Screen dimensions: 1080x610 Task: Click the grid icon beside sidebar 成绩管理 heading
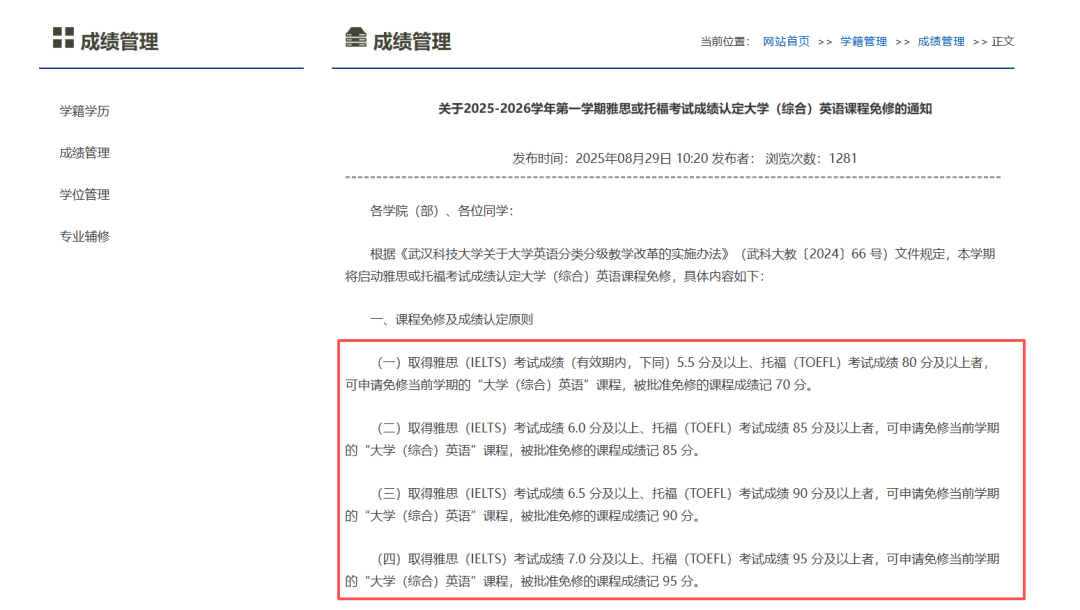pos(63,39)
